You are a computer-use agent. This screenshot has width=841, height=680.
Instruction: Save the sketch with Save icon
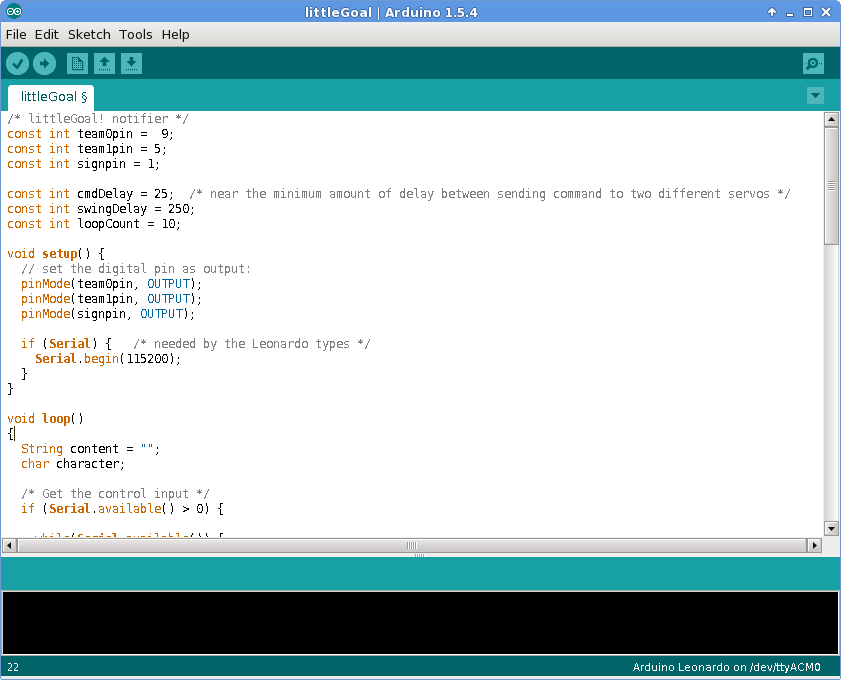coord(131,64)
